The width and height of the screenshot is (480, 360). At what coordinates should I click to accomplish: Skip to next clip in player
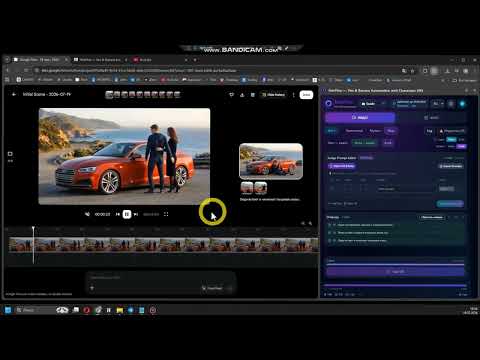[136, 214]
